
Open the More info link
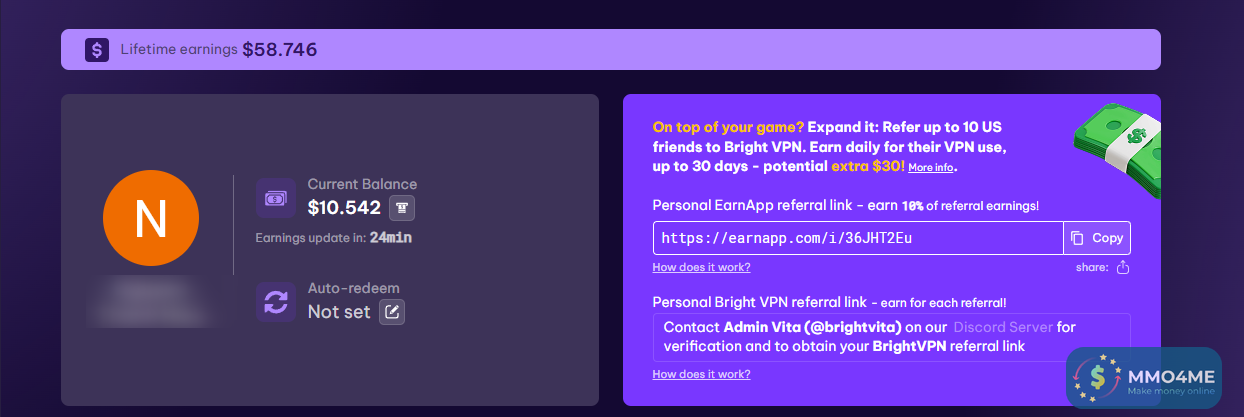(x=930, y=168)
